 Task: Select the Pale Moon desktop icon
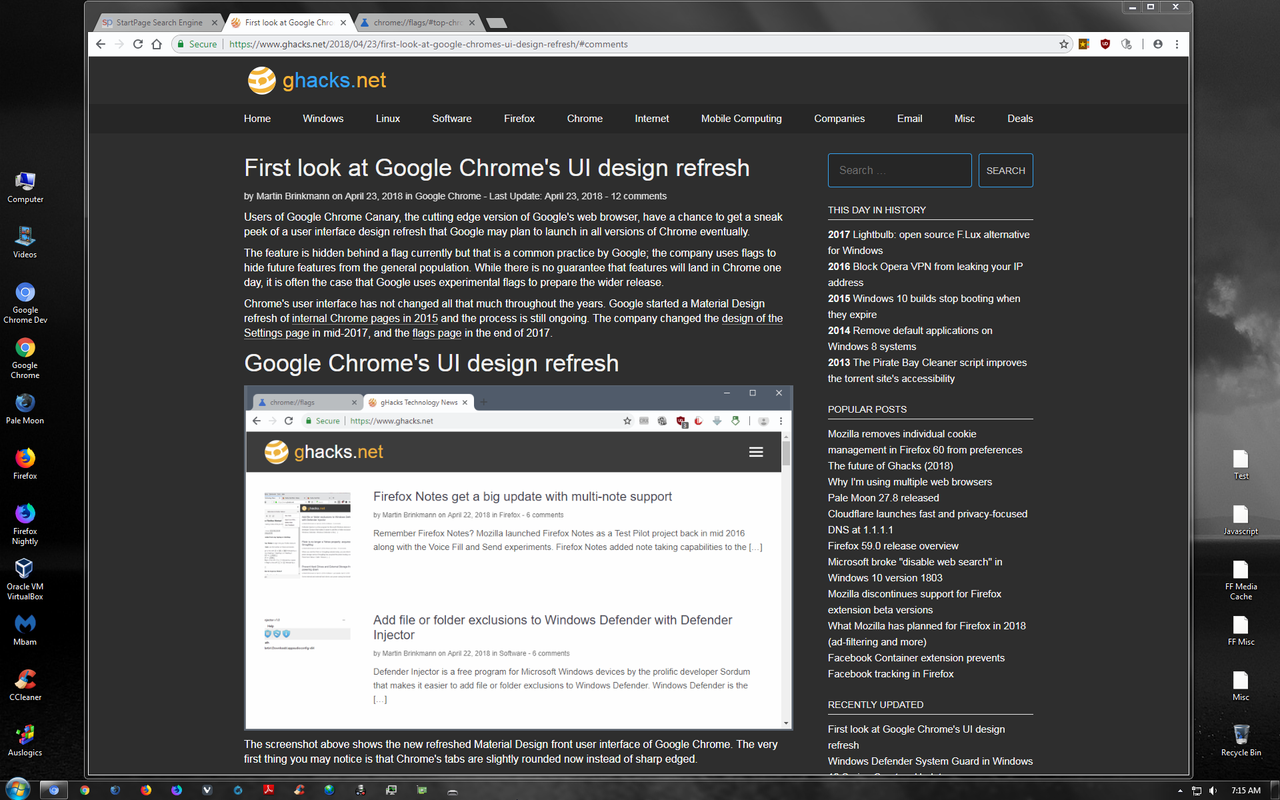(25, 408)
